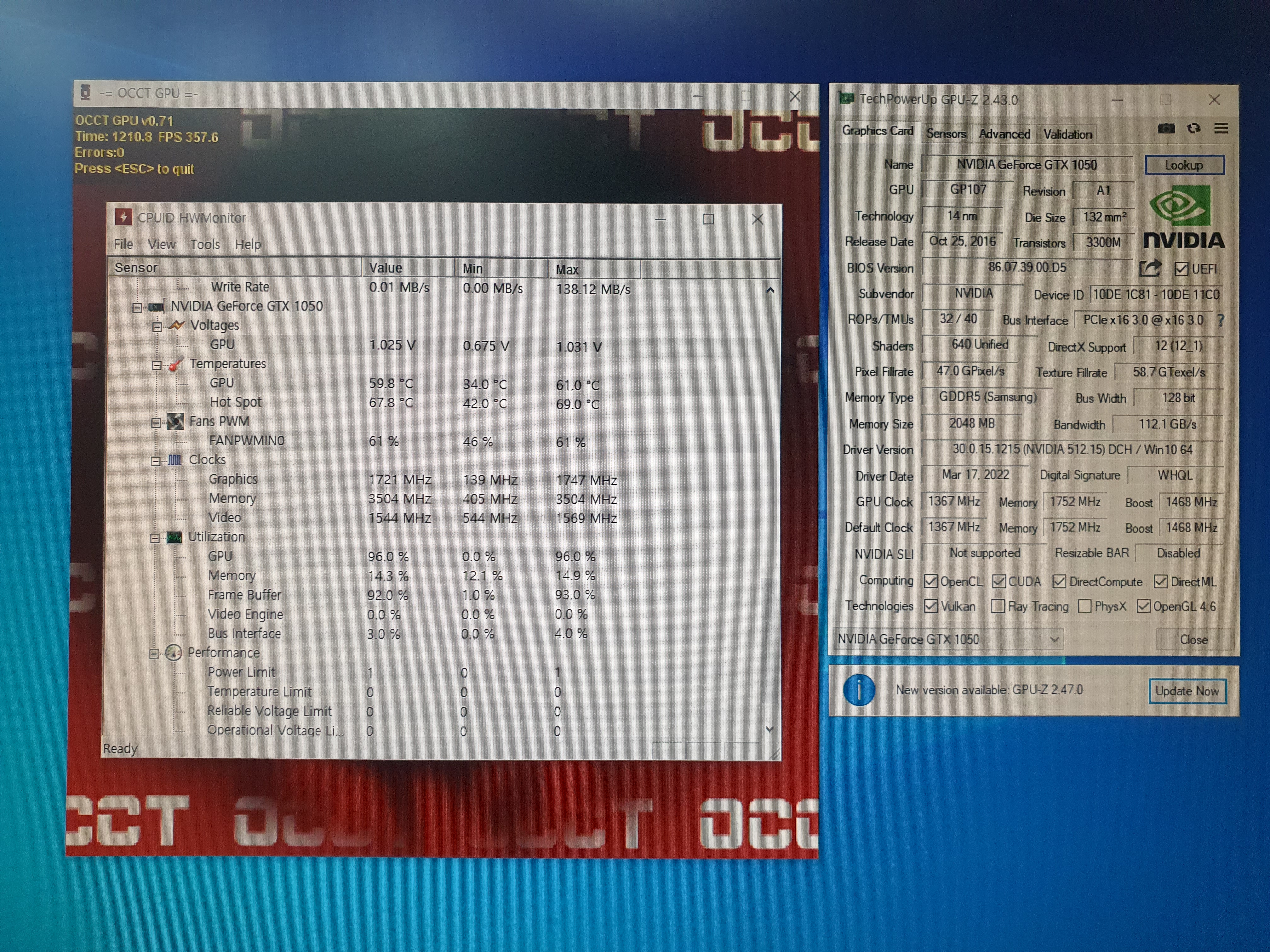1270x952 pixels.
Task: Toggle the Vulkan checkbox
Action: tap(931, 606)
